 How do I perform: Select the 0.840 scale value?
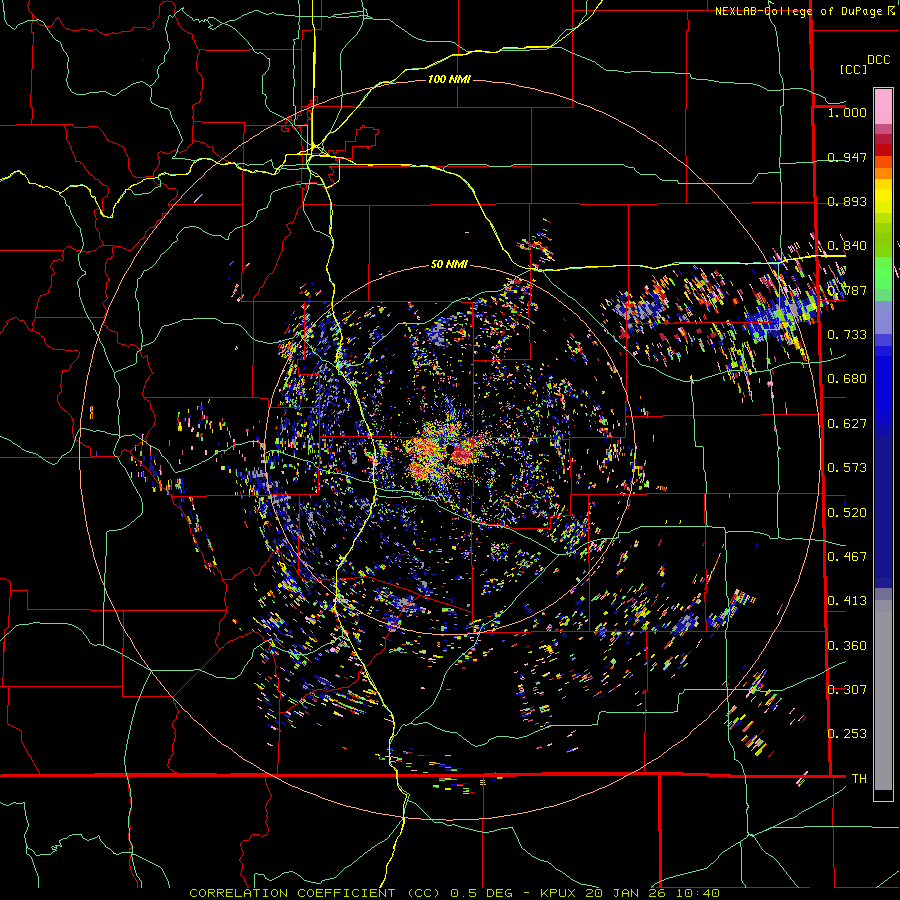[x=847, y=246]
